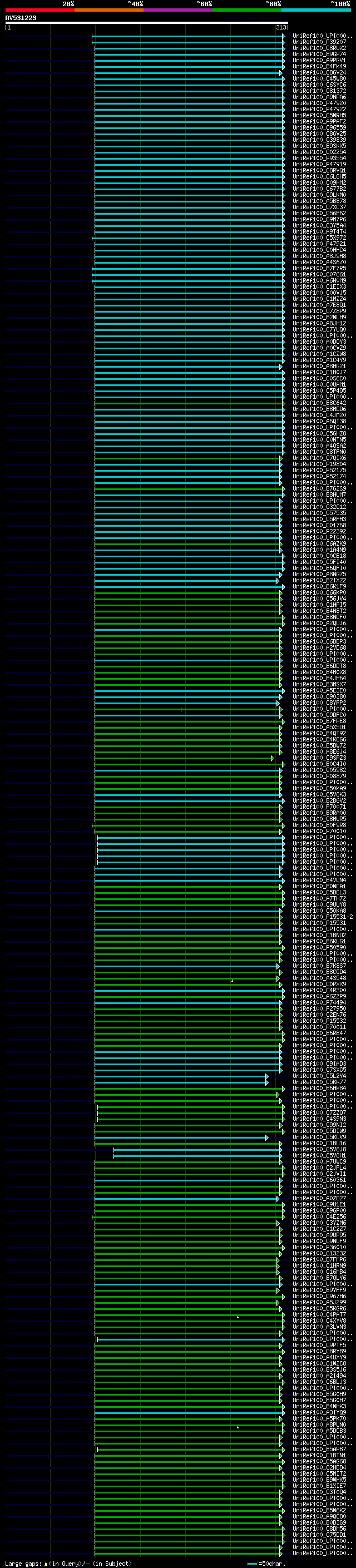Click the 'Large gaps:' legend text

click(x=23, y=1564)
